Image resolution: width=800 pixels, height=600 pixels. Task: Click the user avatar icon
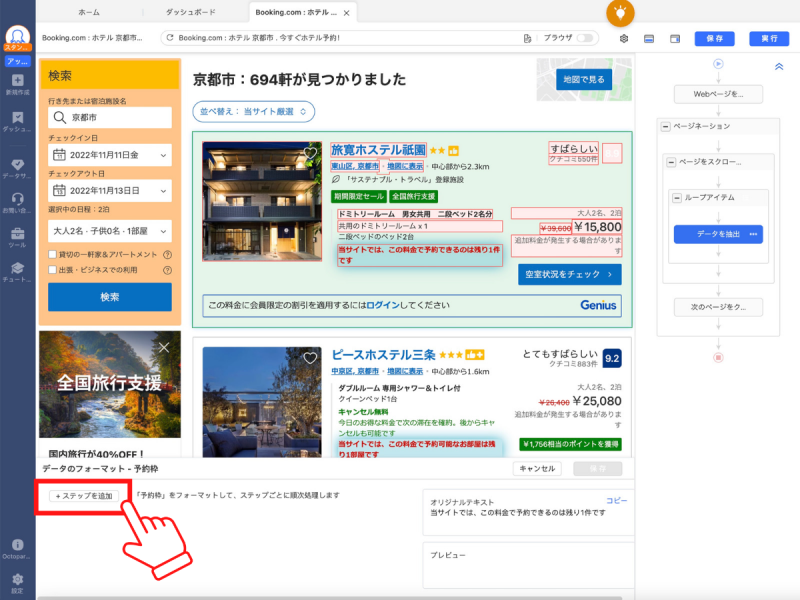point(17,36)
